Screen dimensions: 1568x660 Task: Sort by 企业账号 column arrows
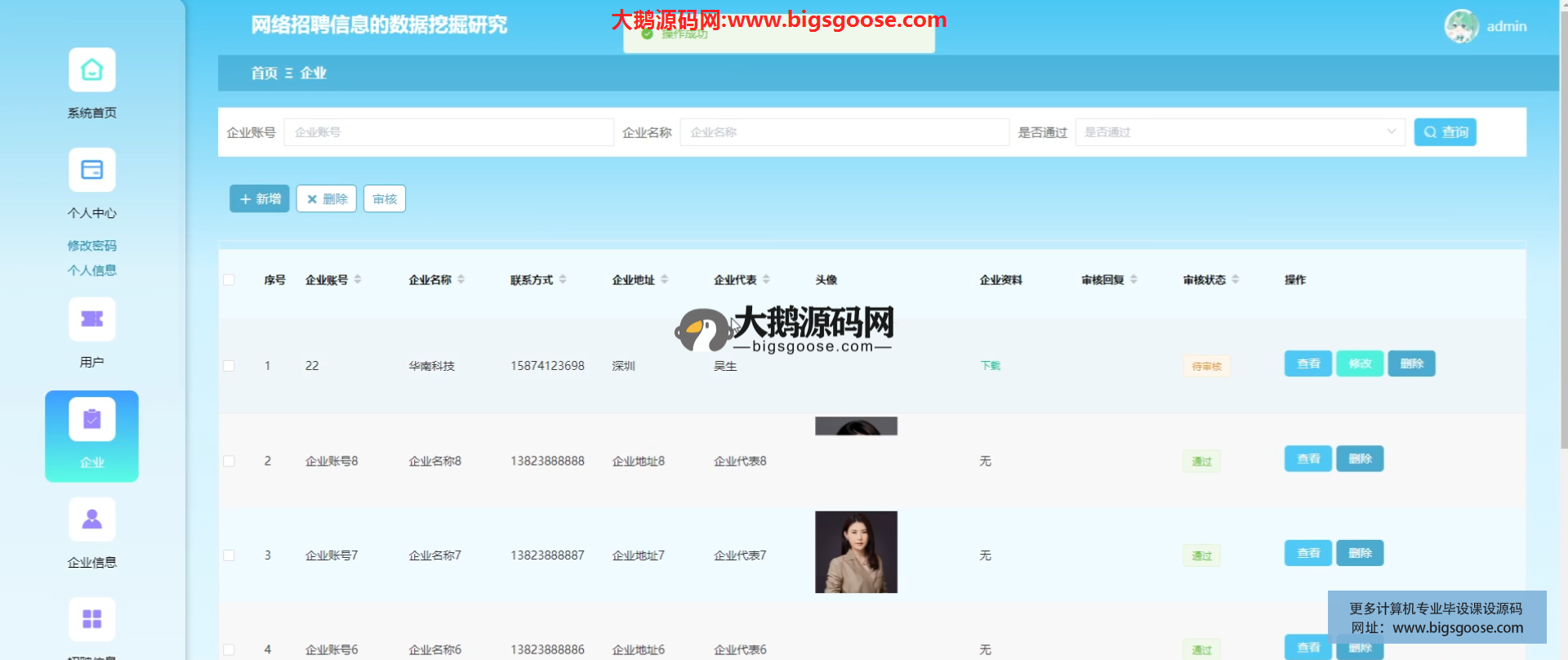[x=358, y=279]
